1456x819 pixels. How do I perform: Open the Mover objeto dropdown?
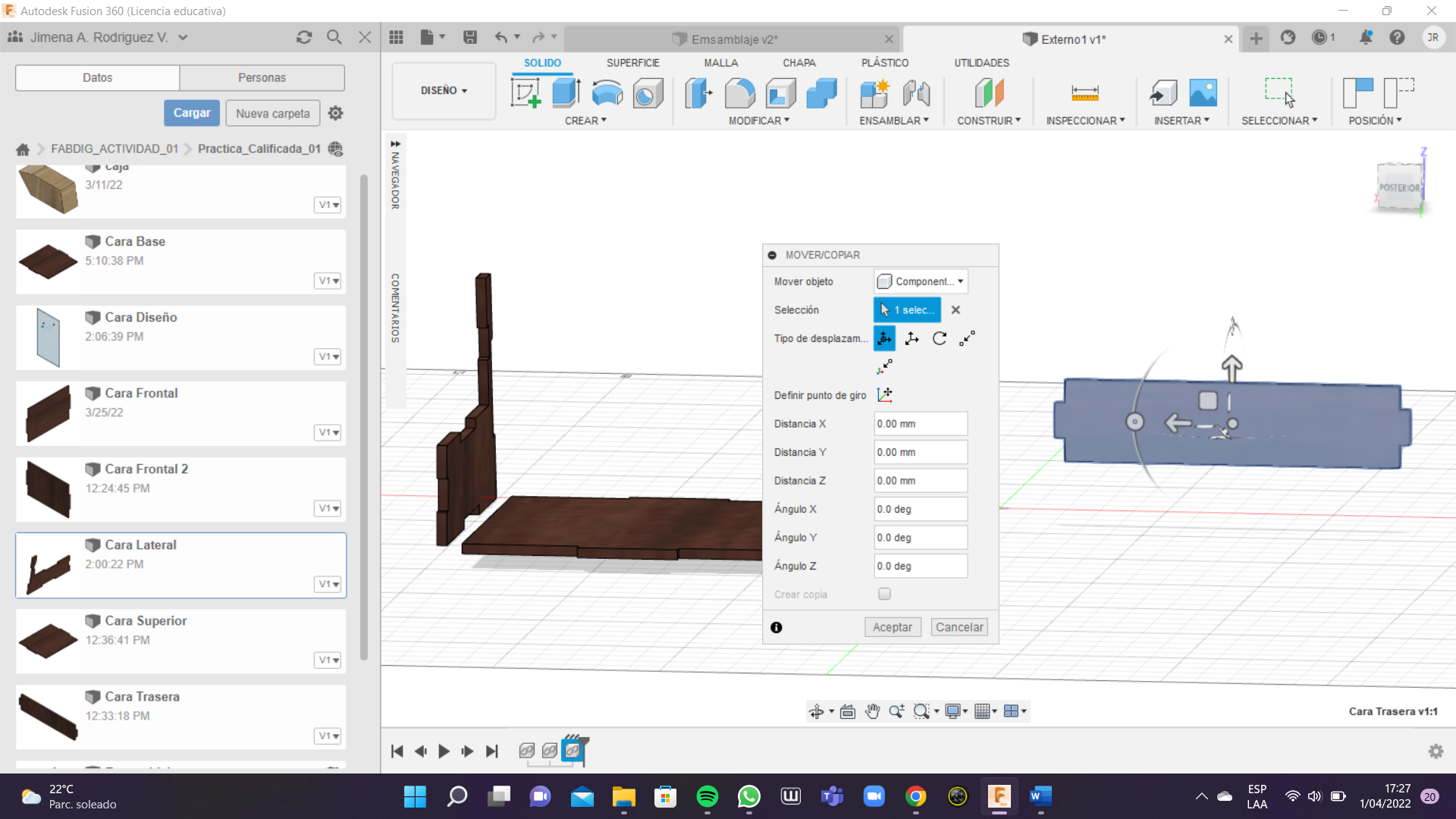pyautogui.click(x=921, y=281)
